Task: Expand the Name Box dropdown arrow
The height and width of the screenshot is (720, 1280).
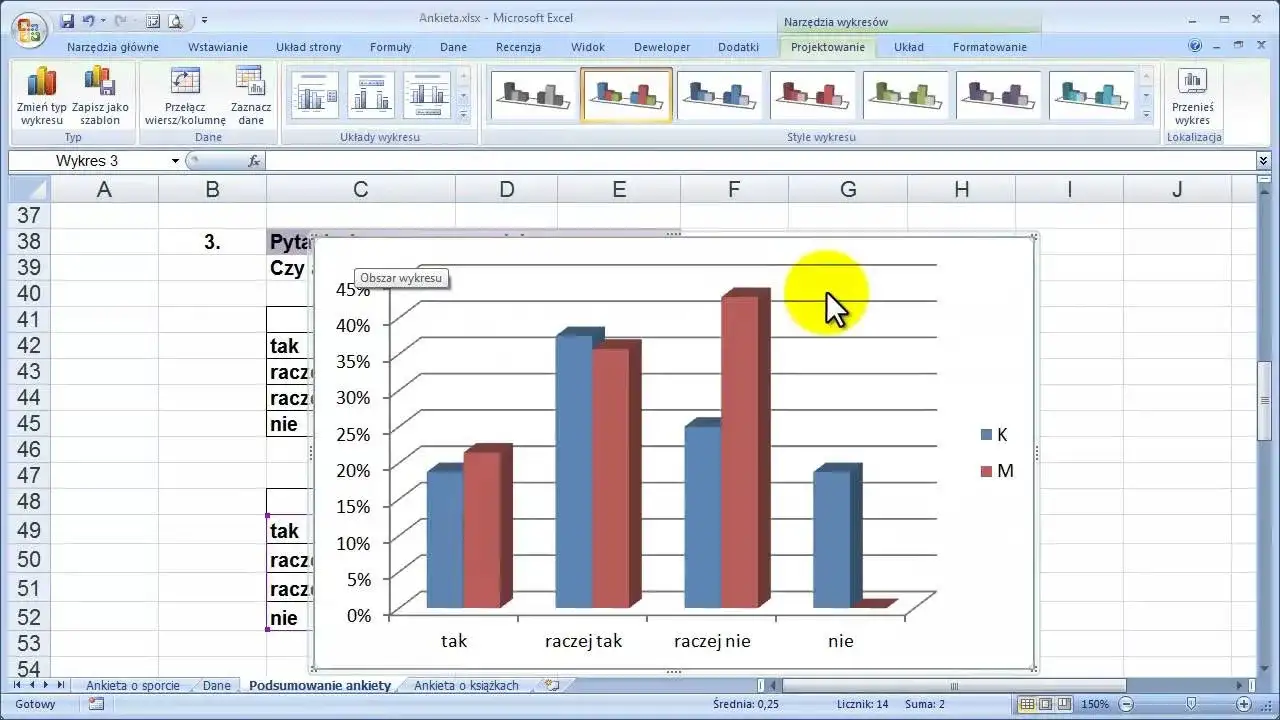Action: coord(175,161)
